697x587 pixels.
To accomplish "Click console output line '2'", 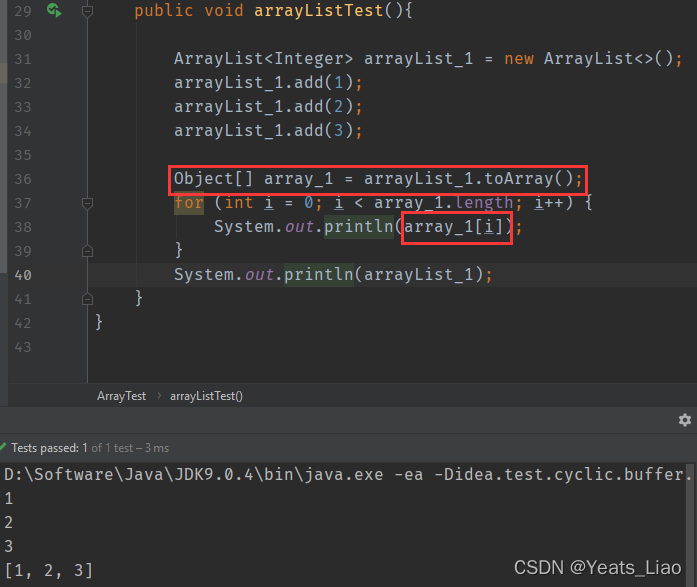I will (x=8, y=523).
